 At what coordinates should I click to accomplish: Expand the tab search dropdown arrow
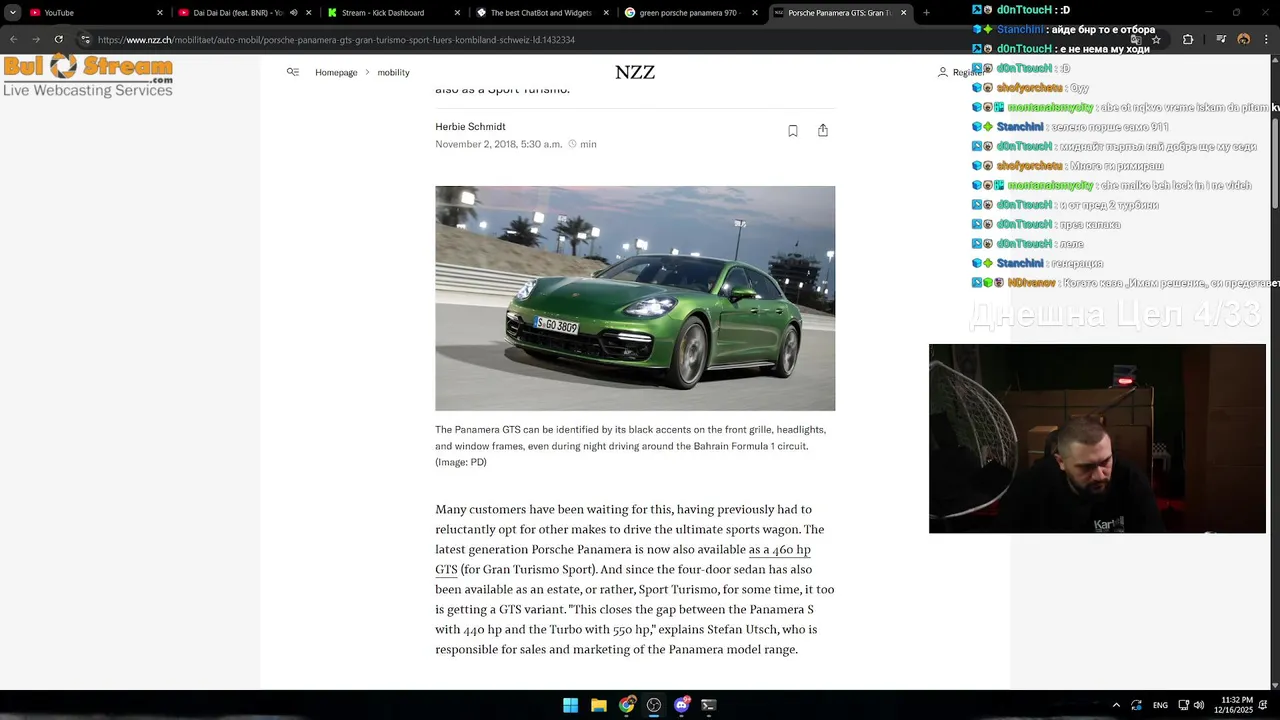[12, 13]
